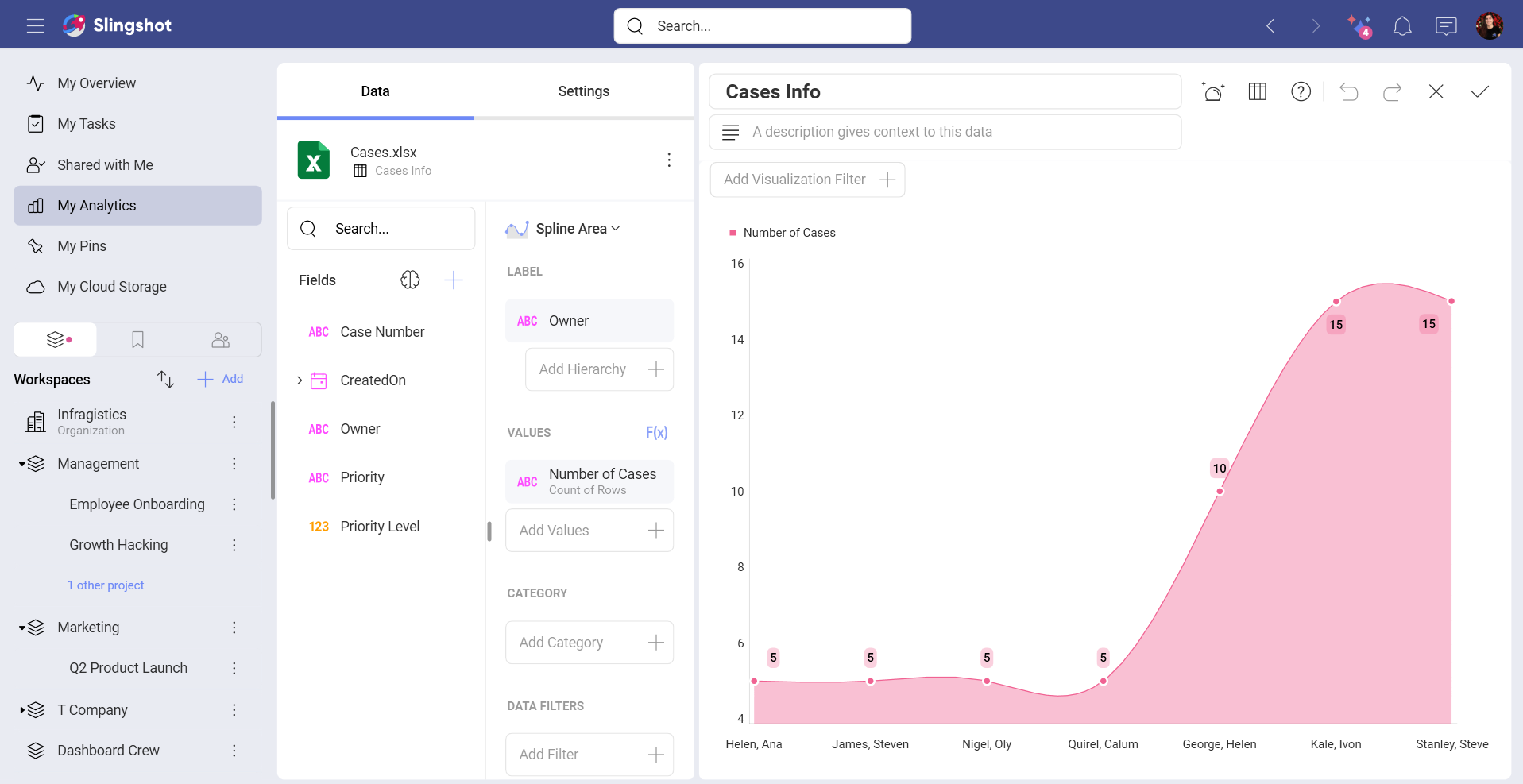This screenshot has width=1523, height=784.
Task: Undo the last change
Action: [x=1348, y=91]
